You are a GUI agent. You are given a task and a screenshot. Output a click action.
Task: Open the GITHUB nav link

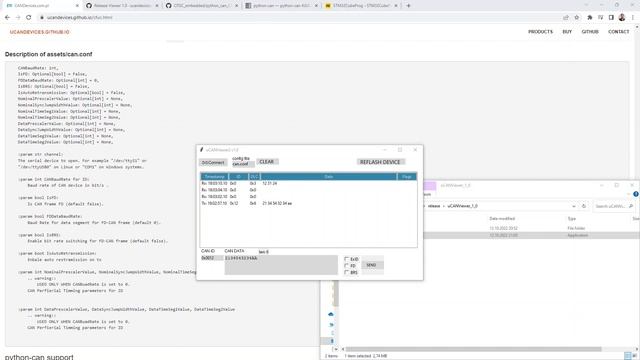tap(590, 32)
